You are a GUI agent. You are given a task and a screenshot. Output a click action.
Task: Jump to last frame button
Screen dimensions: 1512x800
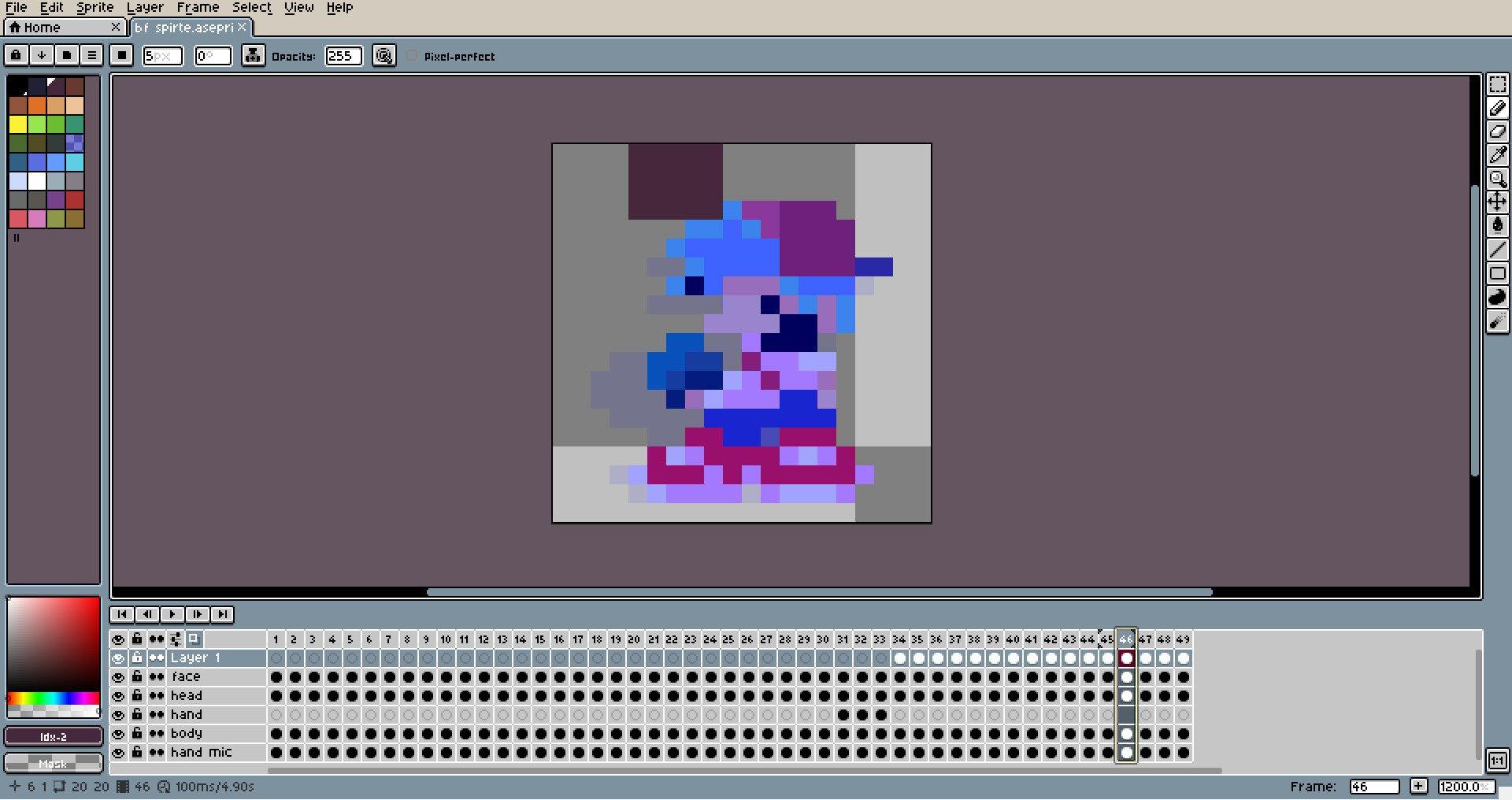[x=223, y=614]
